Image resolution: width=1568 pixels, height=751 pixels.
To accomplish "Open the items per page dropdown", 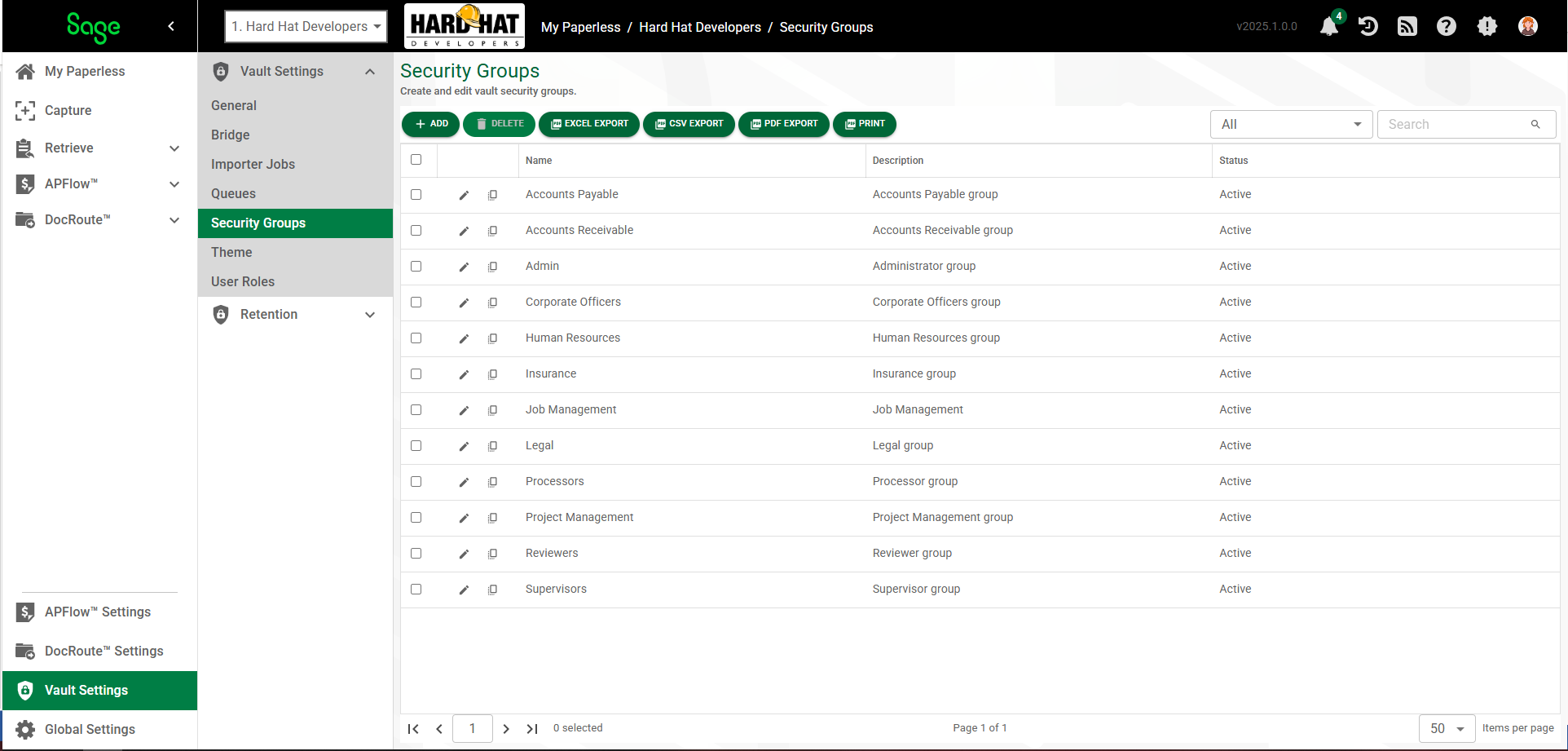I will coord(1447,728).
